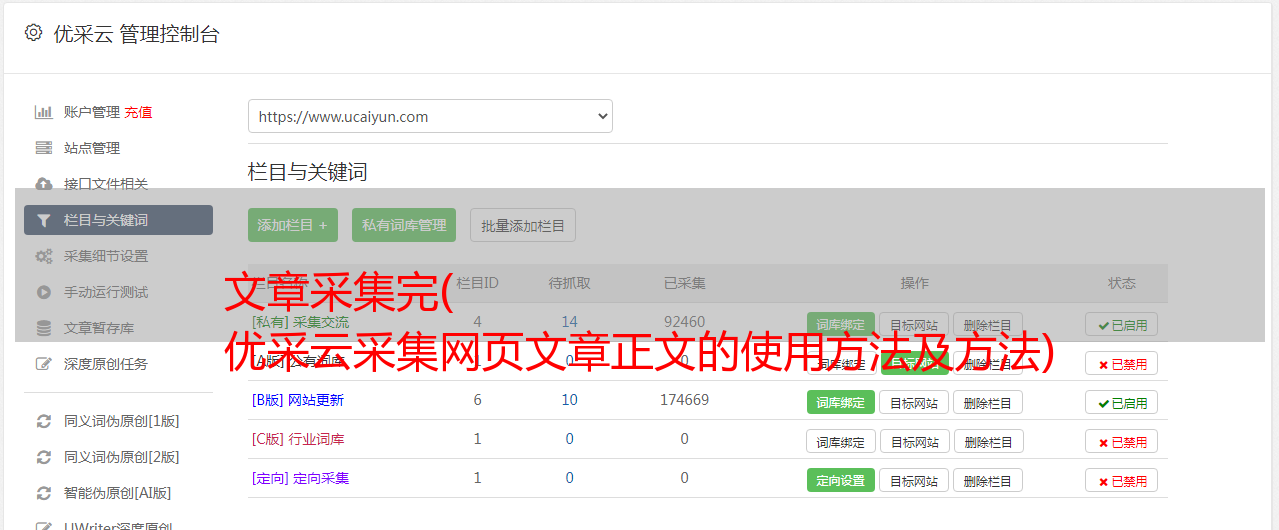Open 私有词库管理

point(404,225)
